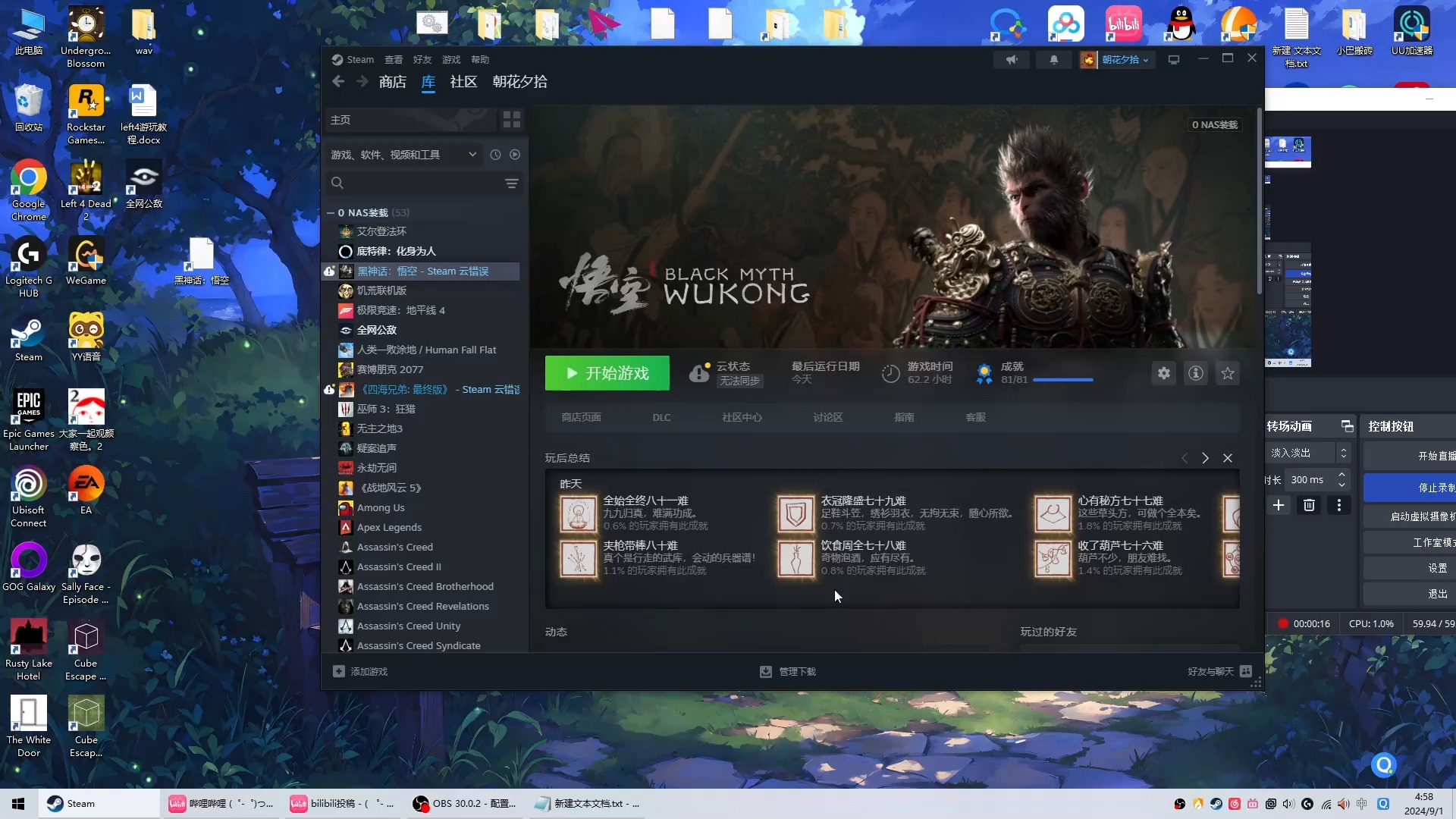Pop out OBS 转场动画 dock icon
The image size is (1456, 819).
tap(1347, 426)
